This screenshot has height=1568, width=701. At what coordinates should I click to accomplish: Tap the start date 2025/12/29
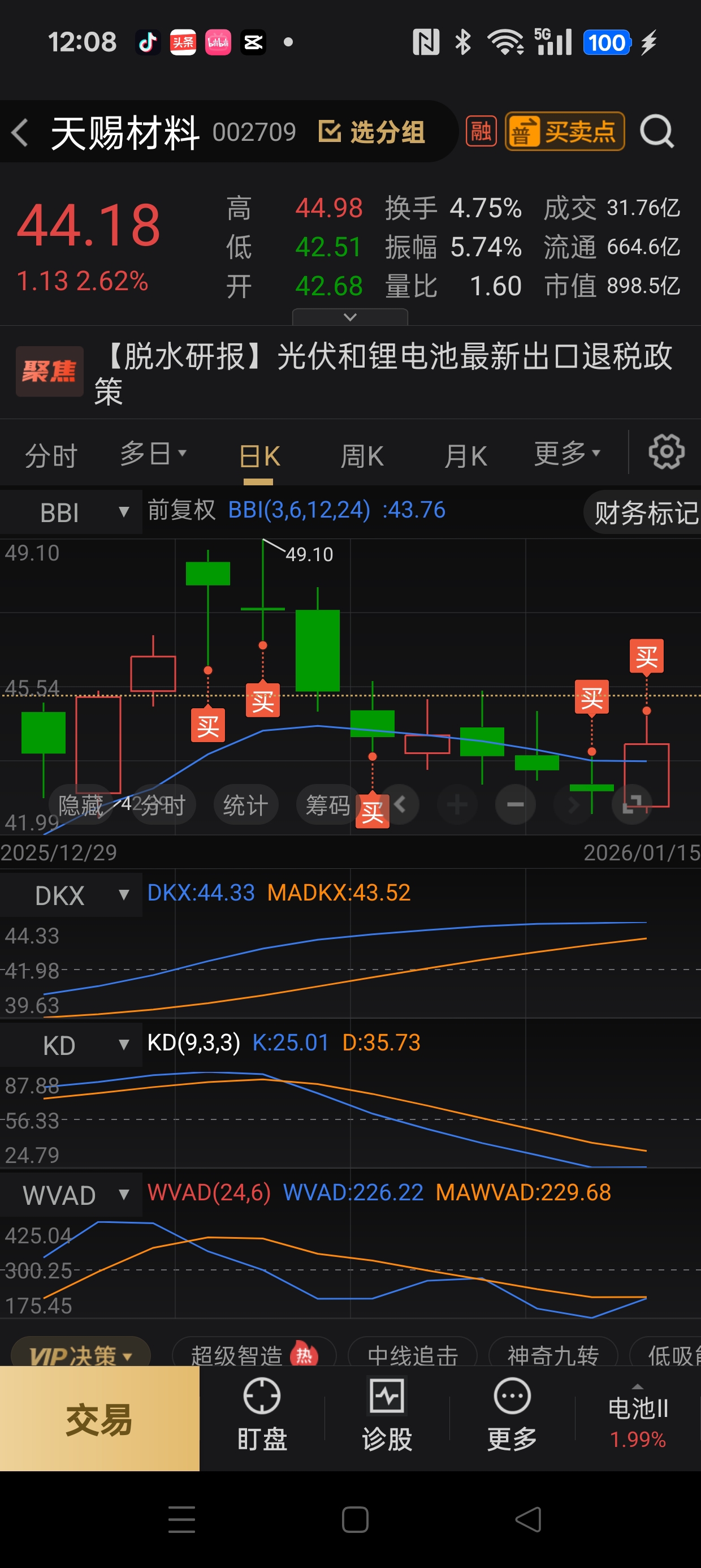(x=58, y=852)
